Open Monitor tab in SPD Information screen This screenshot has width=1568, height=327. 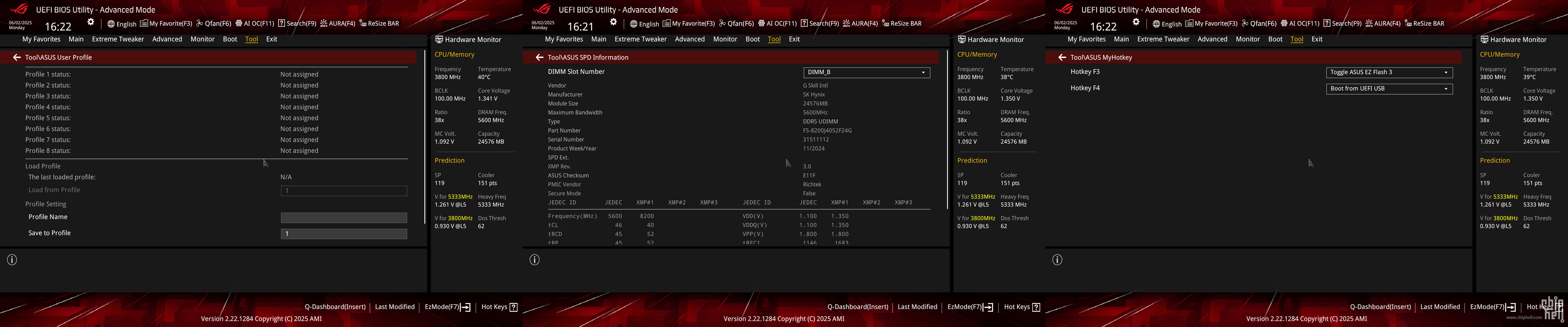click(x=725, y=39)
